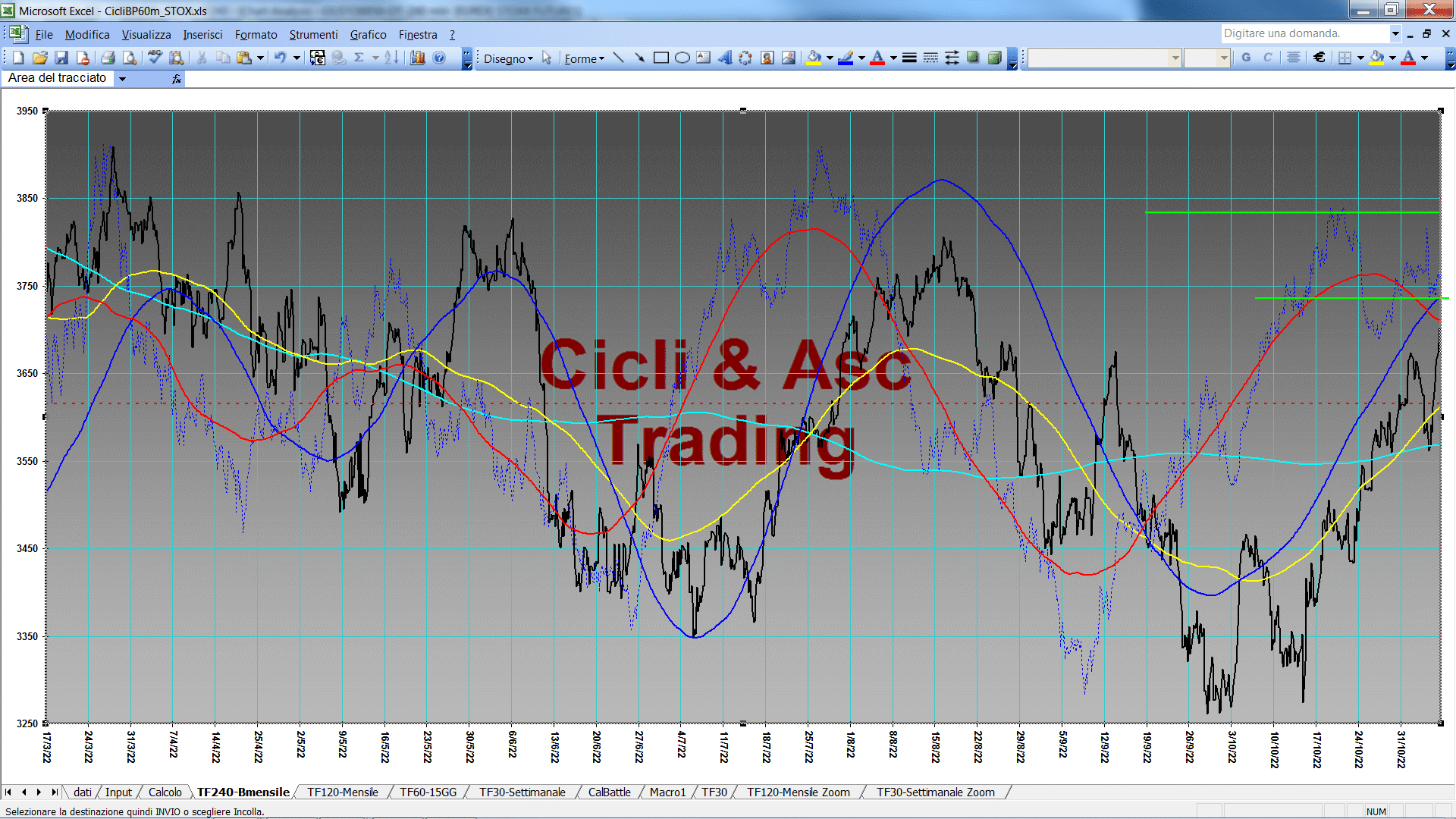Open the Inserisci menu
Screen dimensions: 1456x819
pyautogui.click(x=202, y=35)
